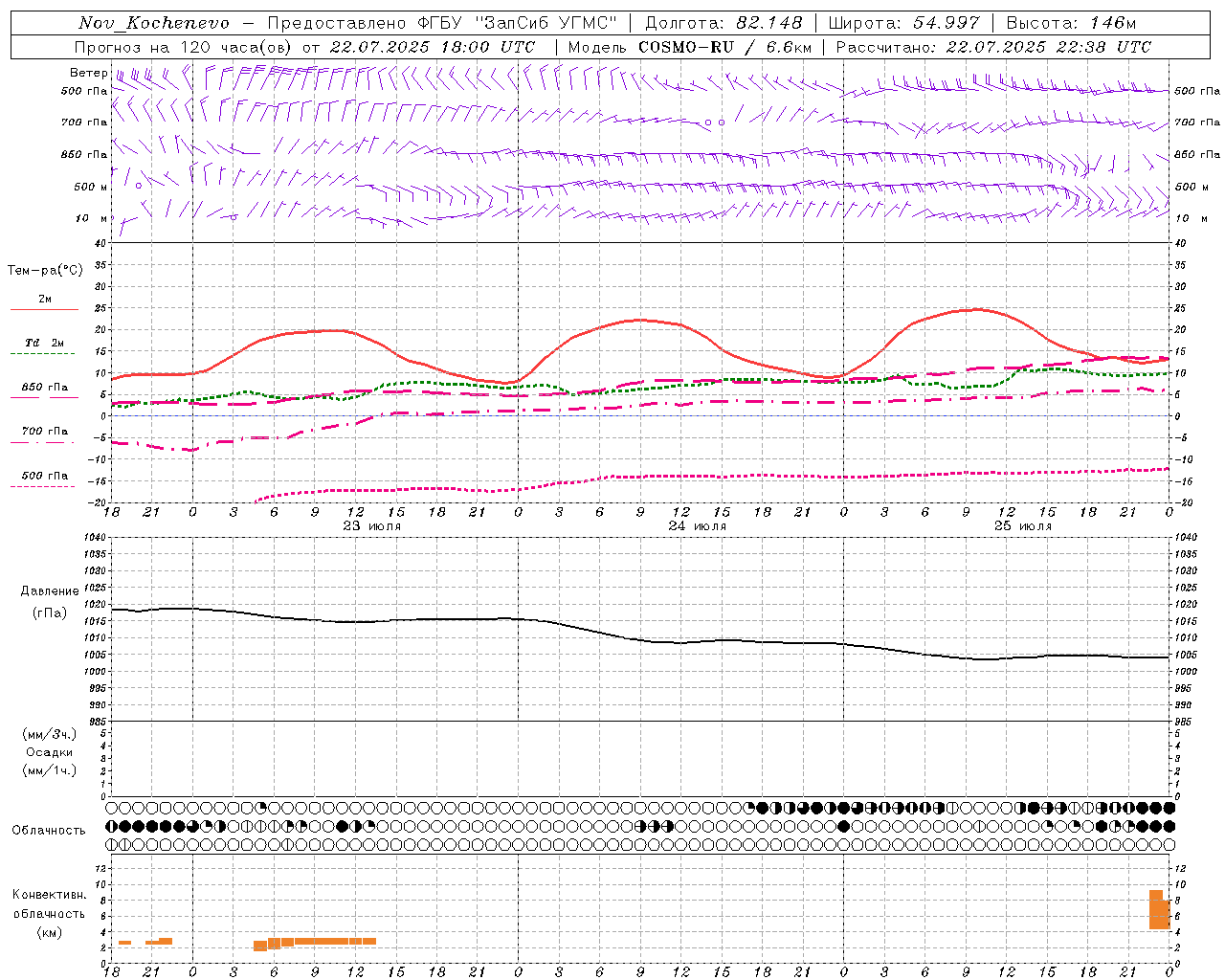This screenshot has width=1225, height=980.
Task: Click the 'Прогноз на 120 часа(ов)' text
Action: (184, 47)
